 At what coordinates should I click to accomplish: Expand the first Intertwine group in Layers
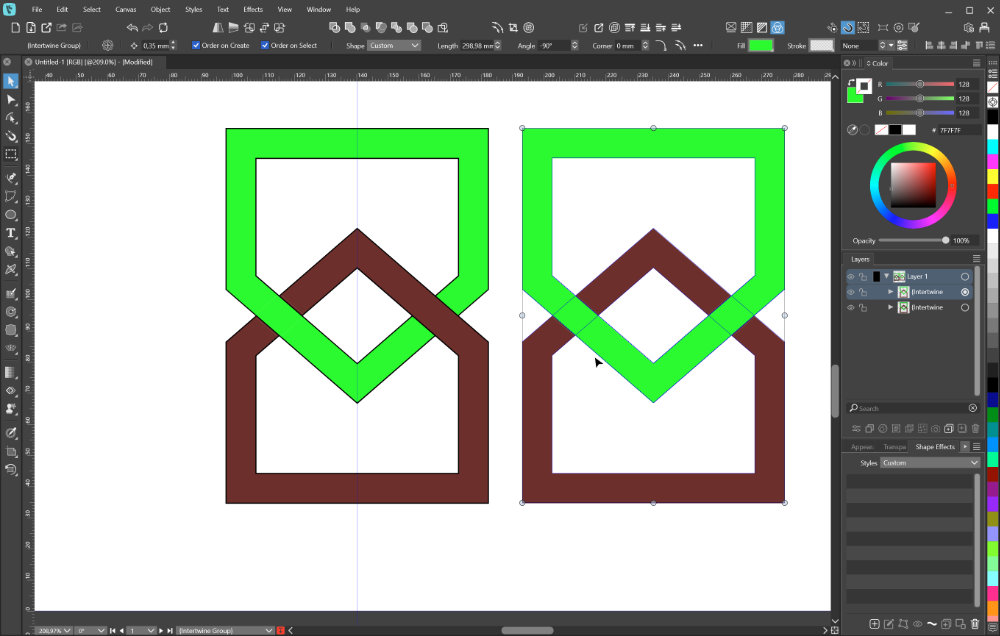[891, 292]
